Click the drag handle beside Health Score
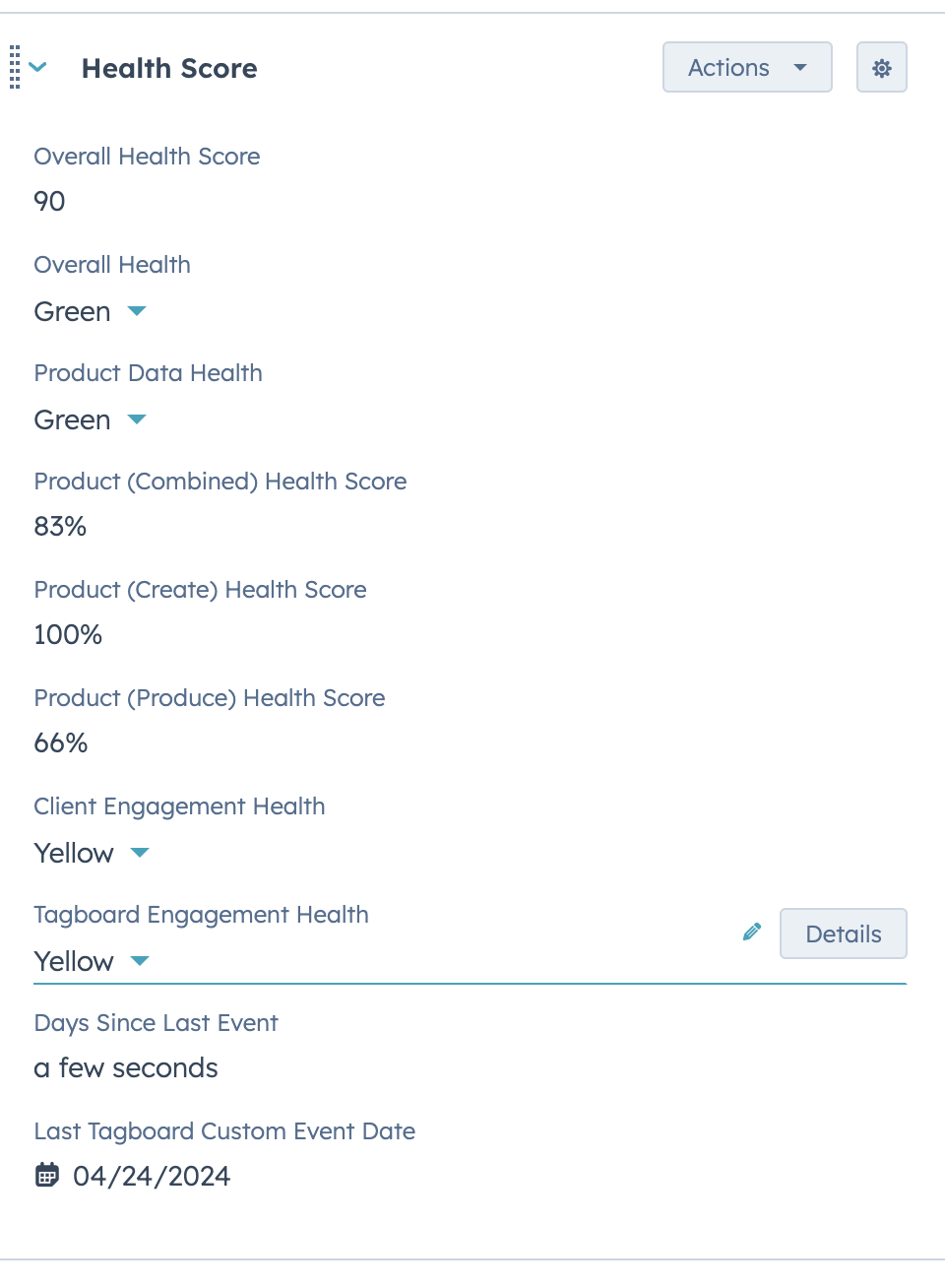 coord(15,68)
